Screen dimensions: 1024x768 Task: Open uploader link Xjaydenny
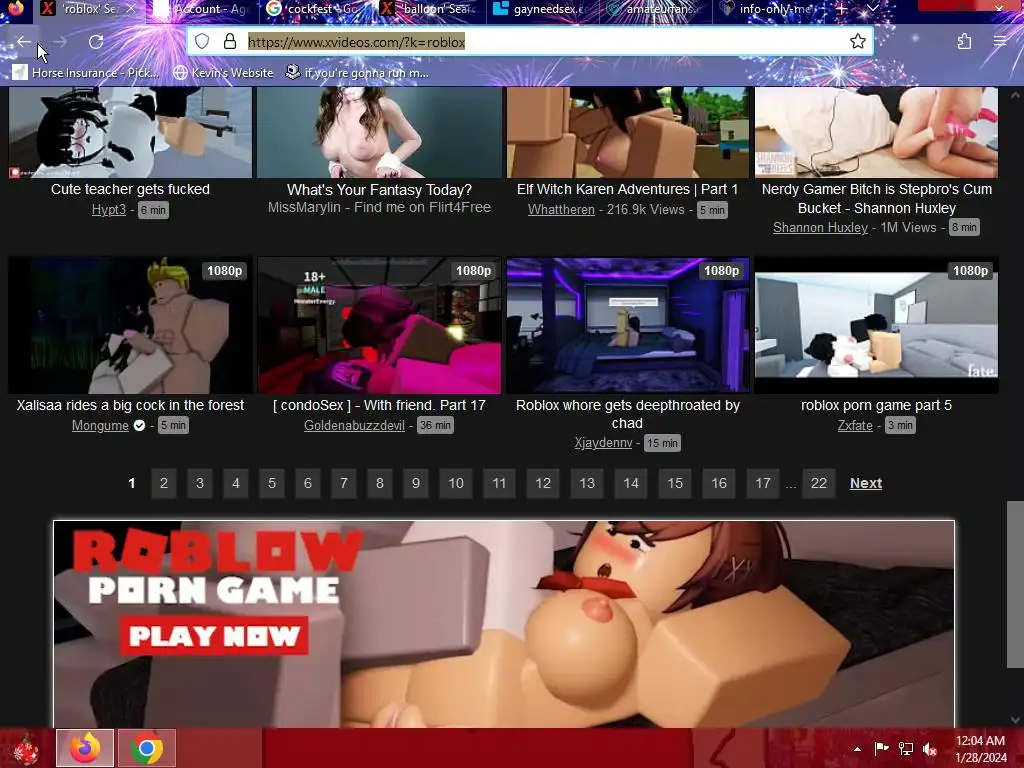603,443
